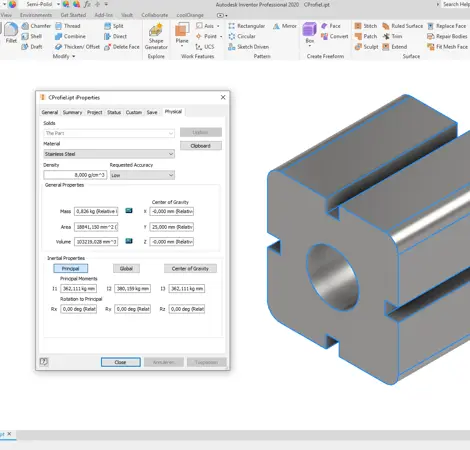This screenshot has width=470, height=450.
Task: Click the calculator icon next to Mass
Action: pos(129,211)
